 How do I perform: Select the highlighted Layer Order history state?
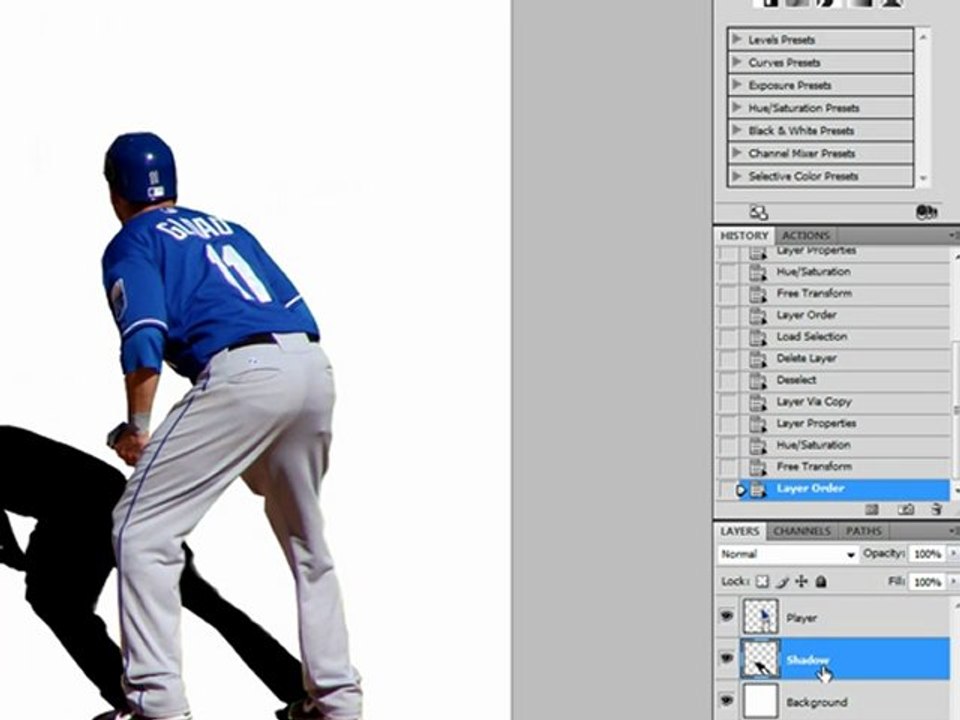point(845,489)
